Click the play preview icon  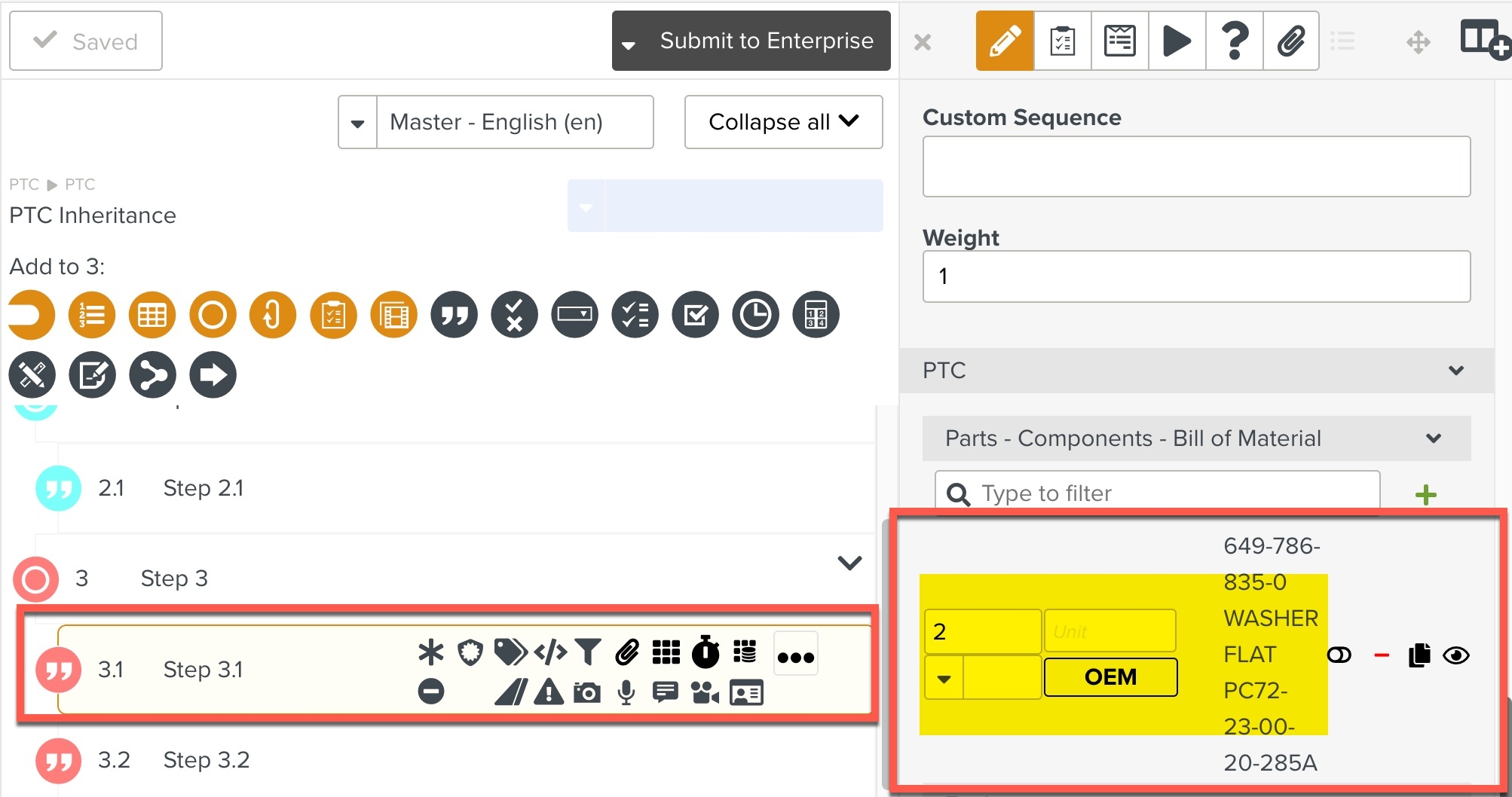point(1177,41)
